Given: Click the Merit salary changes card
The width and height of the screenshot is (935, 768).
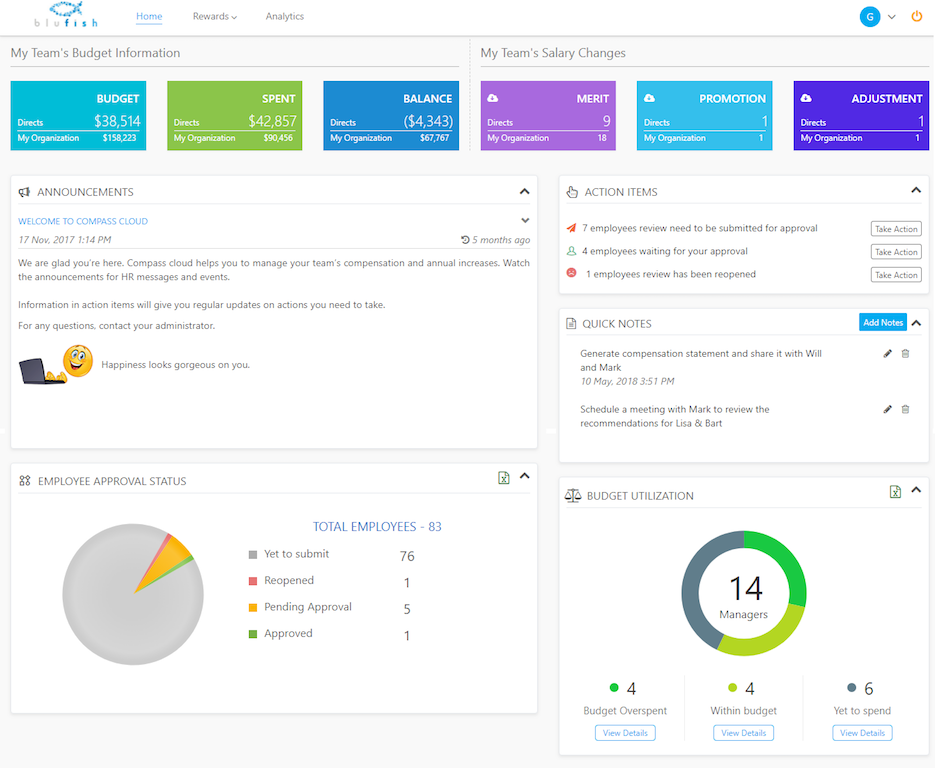Looking at the screenshot, I should pos(548,116).
